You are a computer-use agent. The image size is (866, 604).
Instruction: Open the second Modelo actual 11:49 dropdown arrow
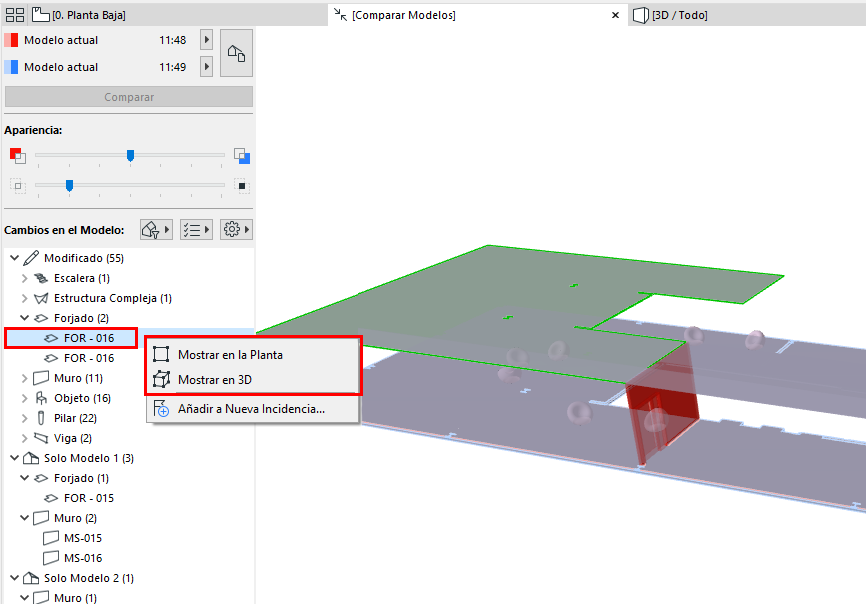[x=207, y=67]
